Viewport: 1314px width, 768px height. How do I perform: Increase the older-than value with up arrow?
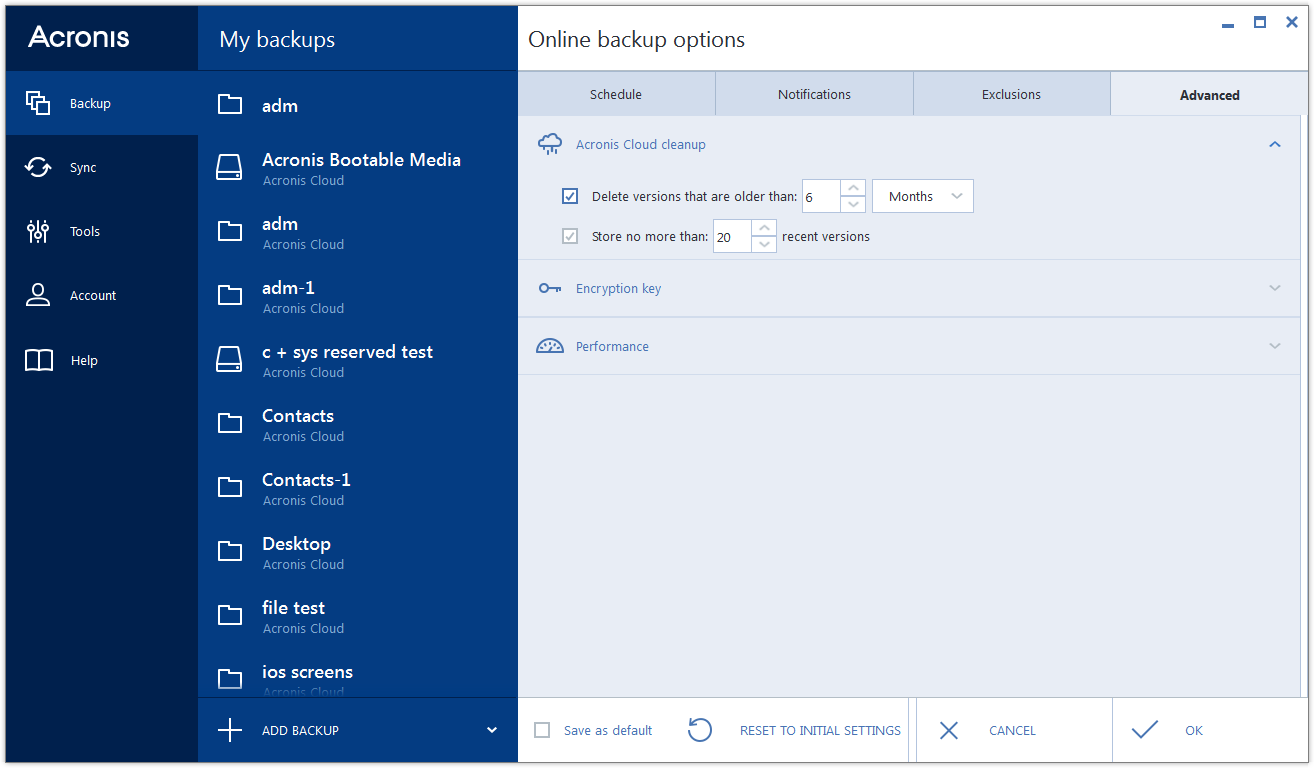(x=853, y=188)
